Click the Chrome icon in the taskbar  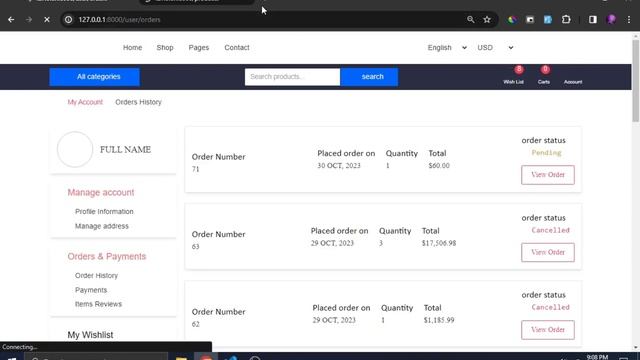pyautogui.click(x=206, y=358)
